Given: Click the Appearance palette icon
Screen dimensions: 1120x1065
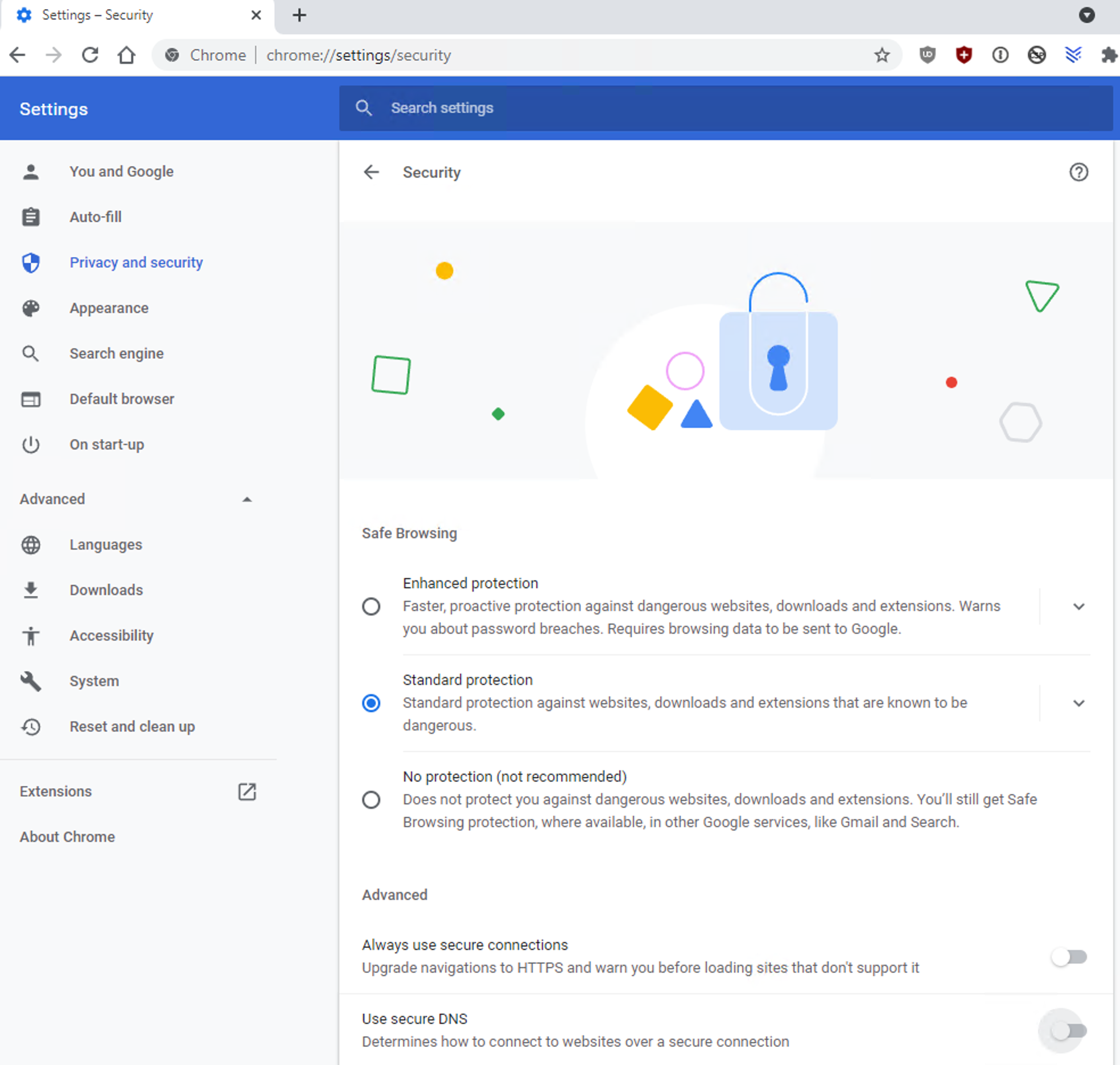Looking at the screenshot, I should click(x=31, y=308).
